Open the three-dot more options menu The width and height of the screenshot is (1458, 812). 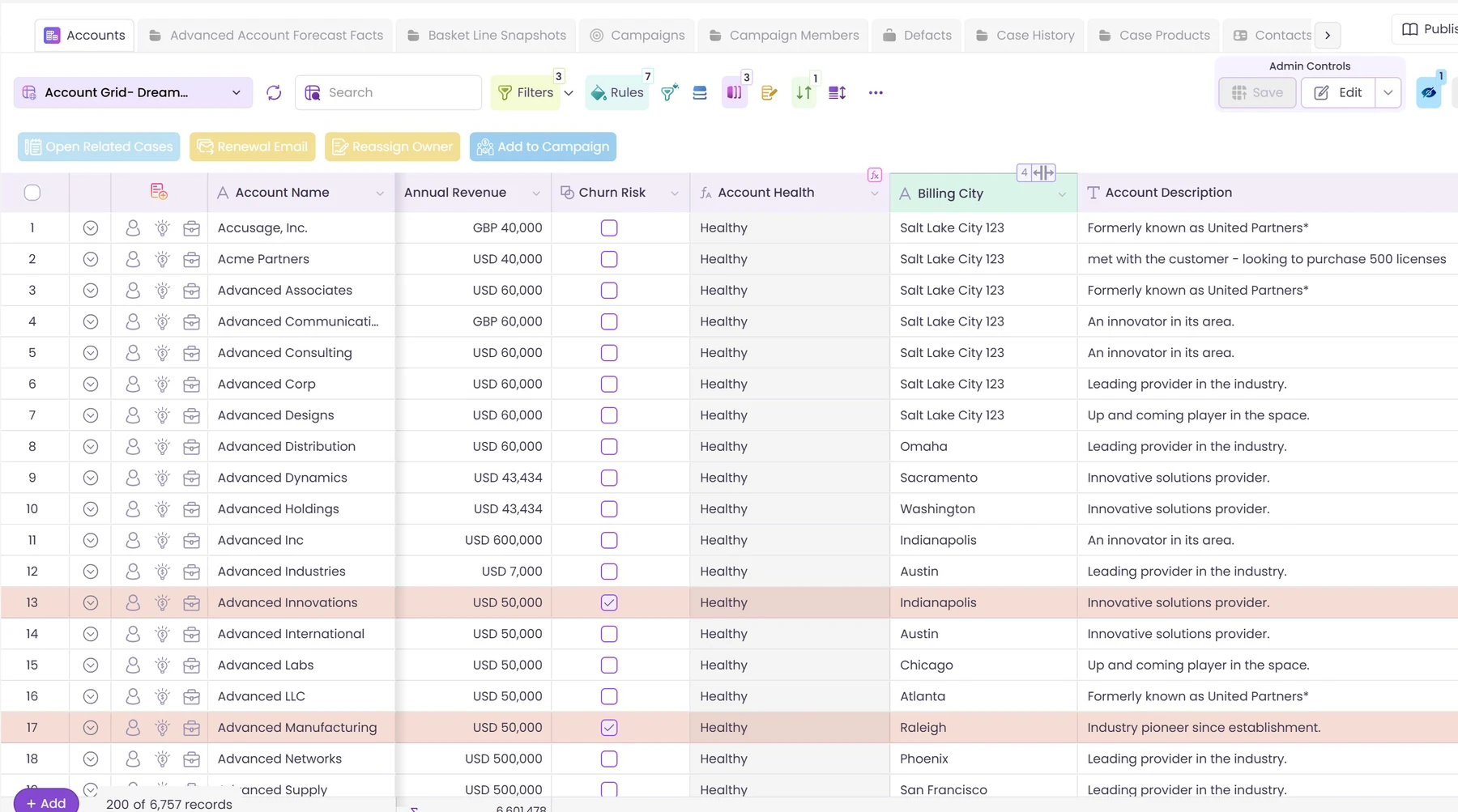pos(876,92)
